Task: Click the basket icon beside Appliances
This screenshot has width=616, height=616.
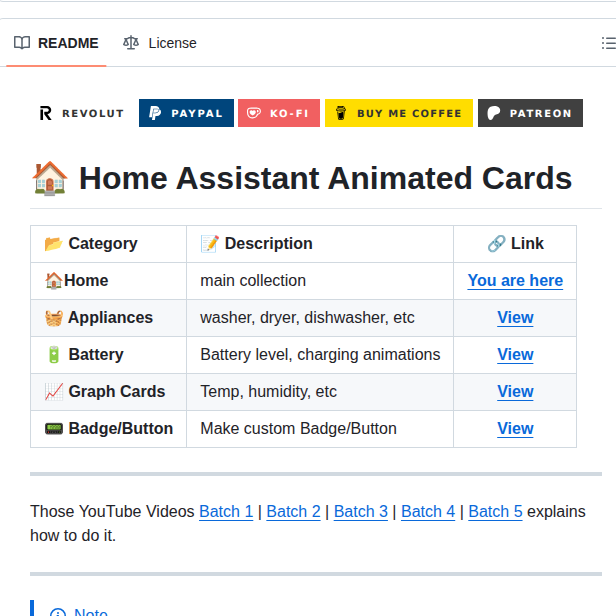Action: click(54, 318)
